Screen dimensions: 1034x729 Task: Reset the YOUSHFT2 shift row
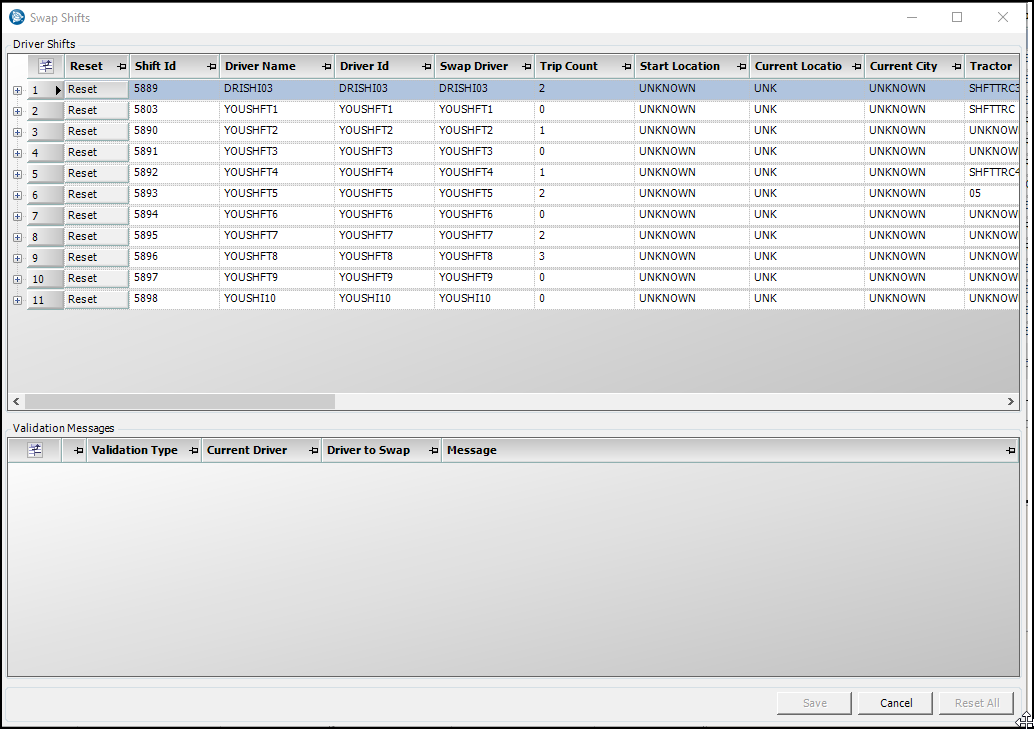[x=96, y=131]
